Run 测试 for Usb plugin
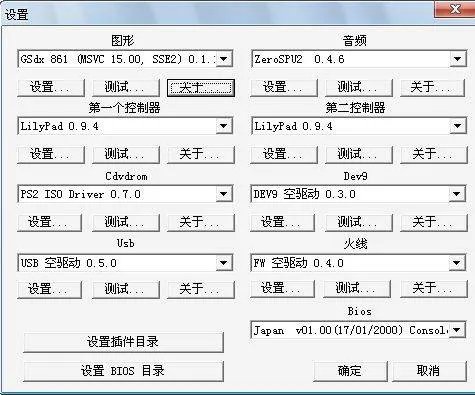This screenshot has height=395, width=475. click(126, 289)
